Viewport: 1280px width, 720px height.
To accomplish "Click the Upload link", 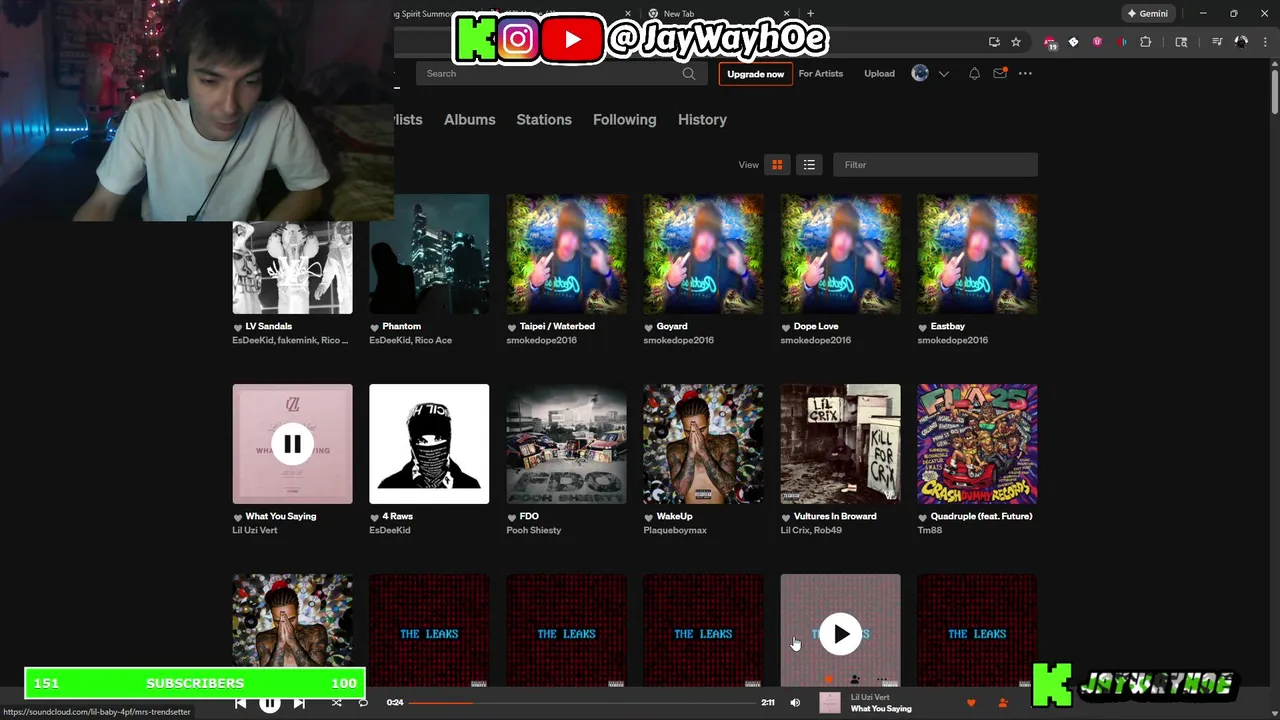I will click(879, 73).
